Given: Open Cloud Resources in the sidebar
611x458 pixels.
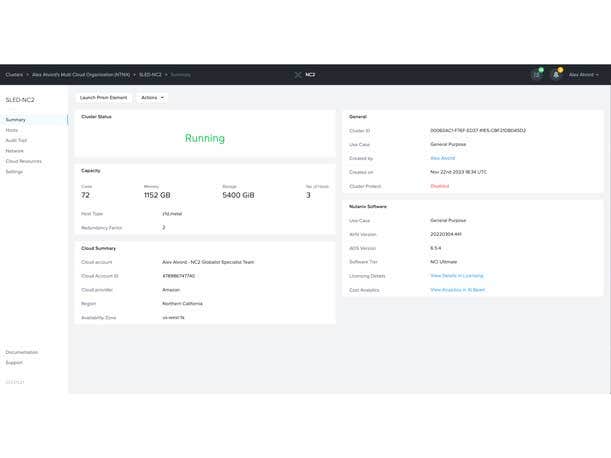Looking at the screenshot, I should pos(24,161).
